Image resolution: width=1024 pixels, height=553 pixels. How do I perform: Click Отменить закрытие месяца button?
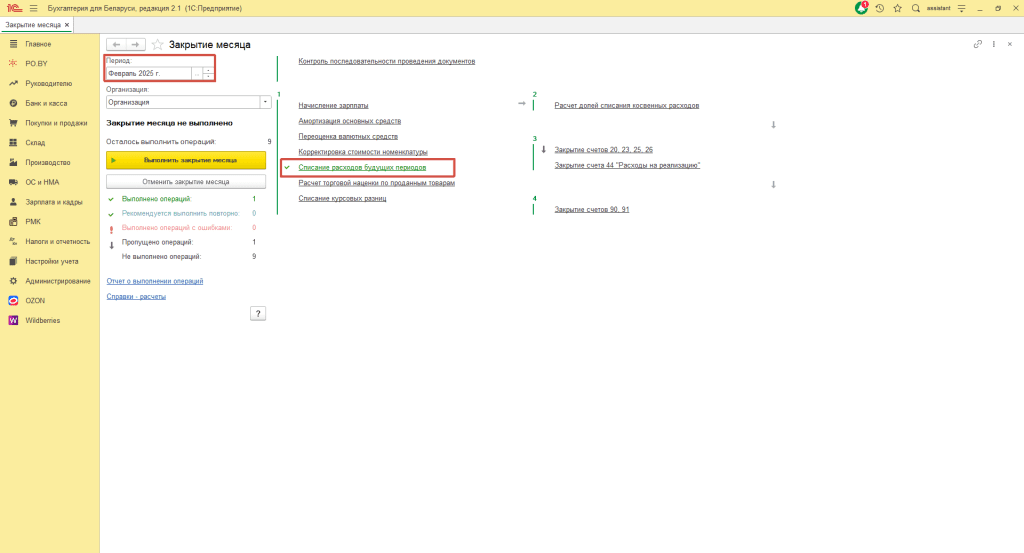pos(186,182)
